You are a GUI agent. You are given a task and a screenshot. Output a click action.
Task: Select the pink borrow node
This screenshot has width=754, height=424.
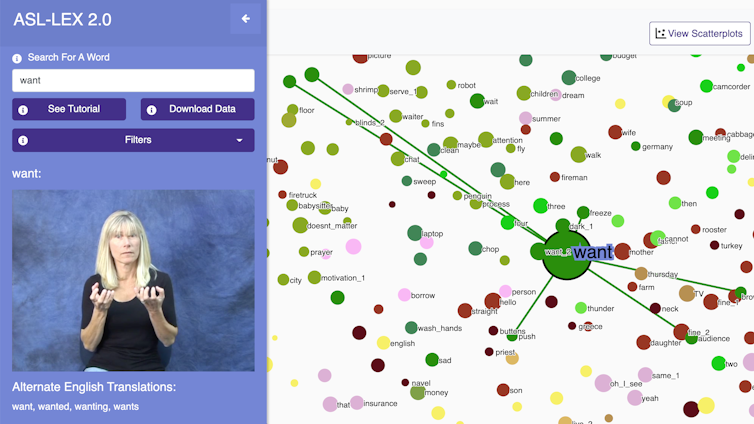pos(404,295)
